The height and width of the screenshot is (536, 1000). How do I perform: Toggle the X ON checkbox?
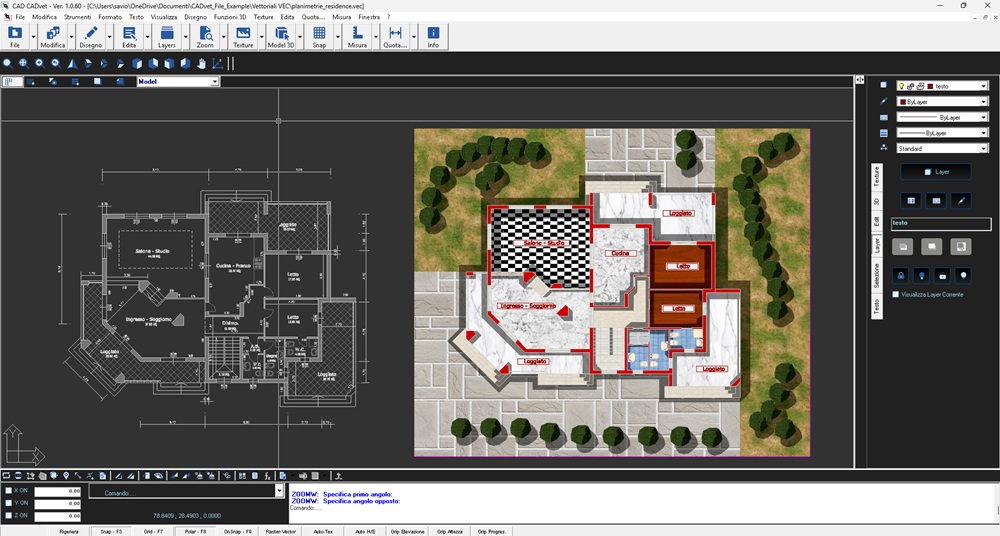9,491
